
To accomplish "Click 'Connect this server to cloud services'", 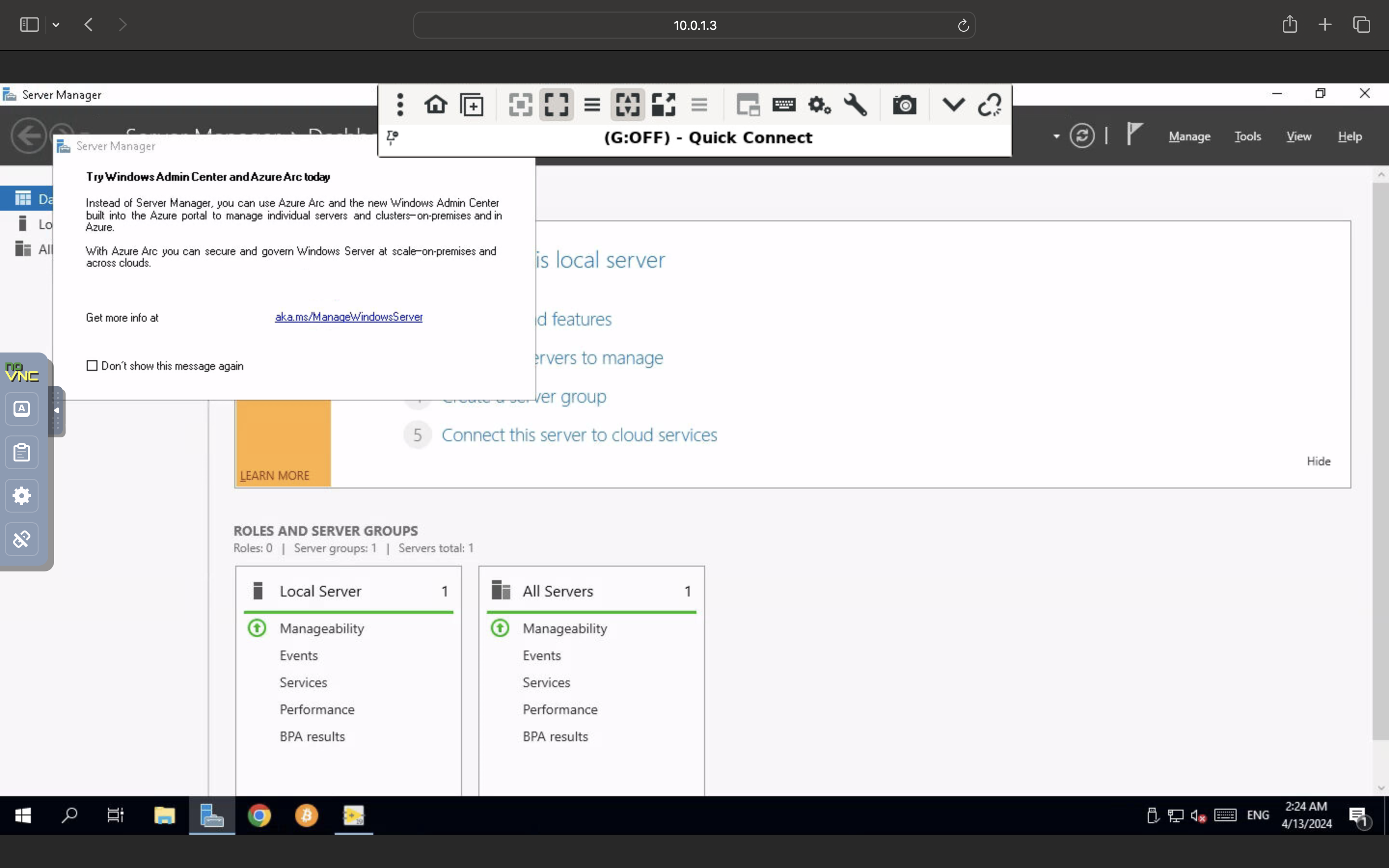I will (579, 435).
